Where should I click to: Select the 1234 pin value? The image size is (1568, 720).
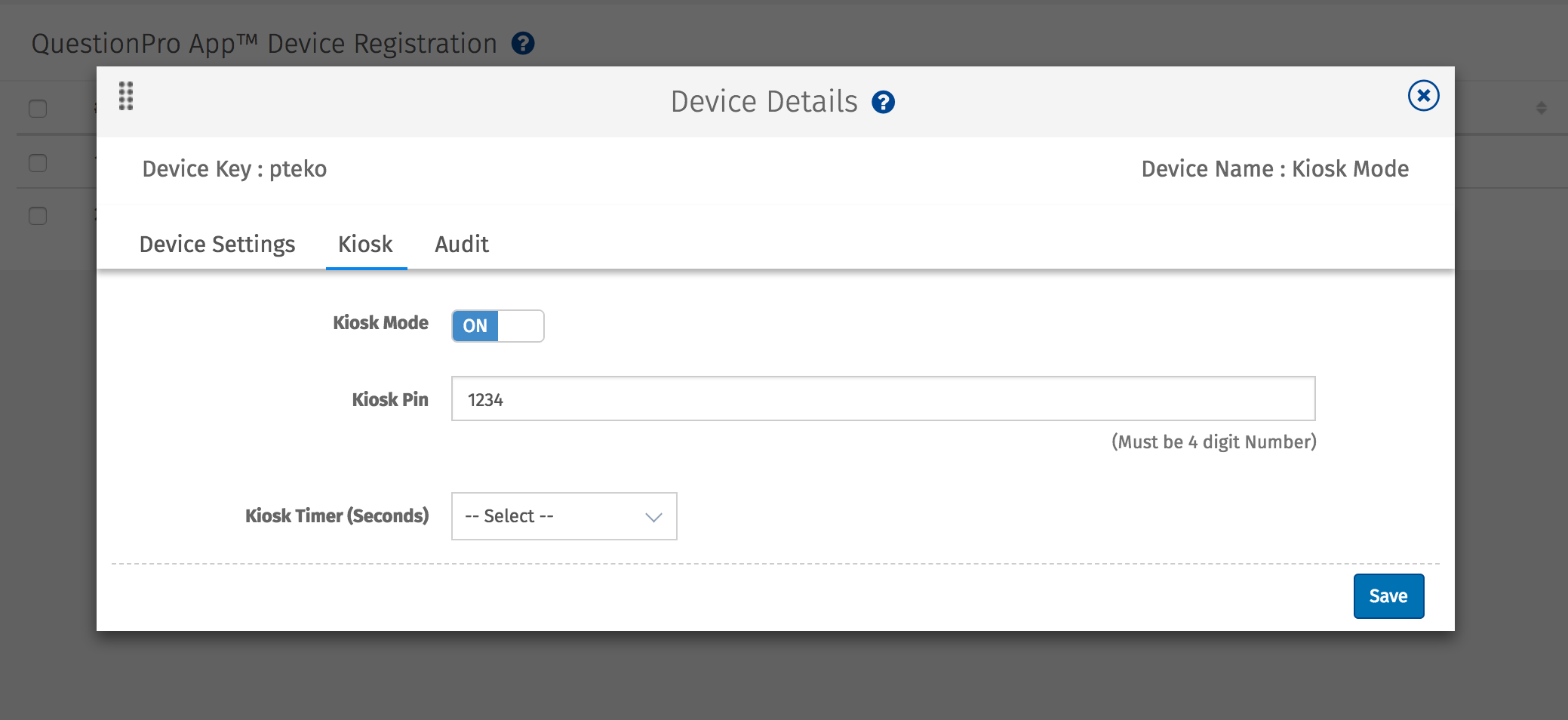[x=486, y=399]
